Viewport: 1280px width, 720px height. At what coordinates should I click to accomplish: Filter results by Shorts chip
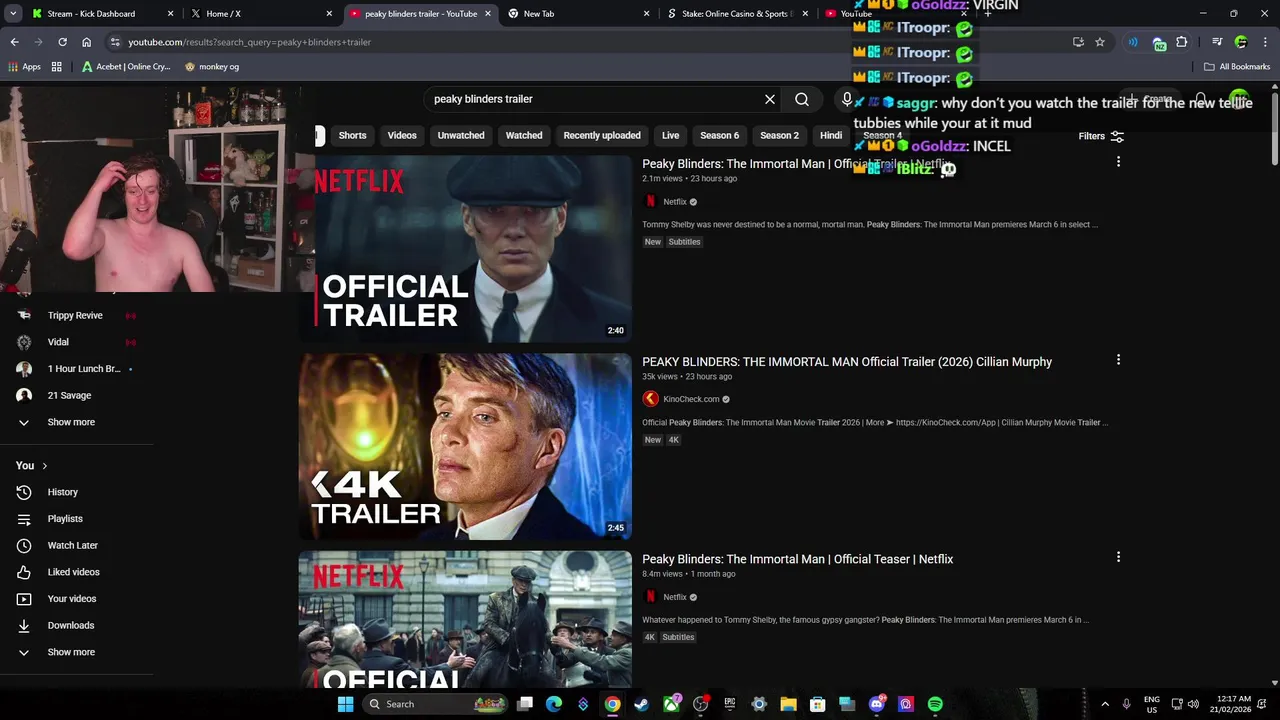click(x=352, y=136)
